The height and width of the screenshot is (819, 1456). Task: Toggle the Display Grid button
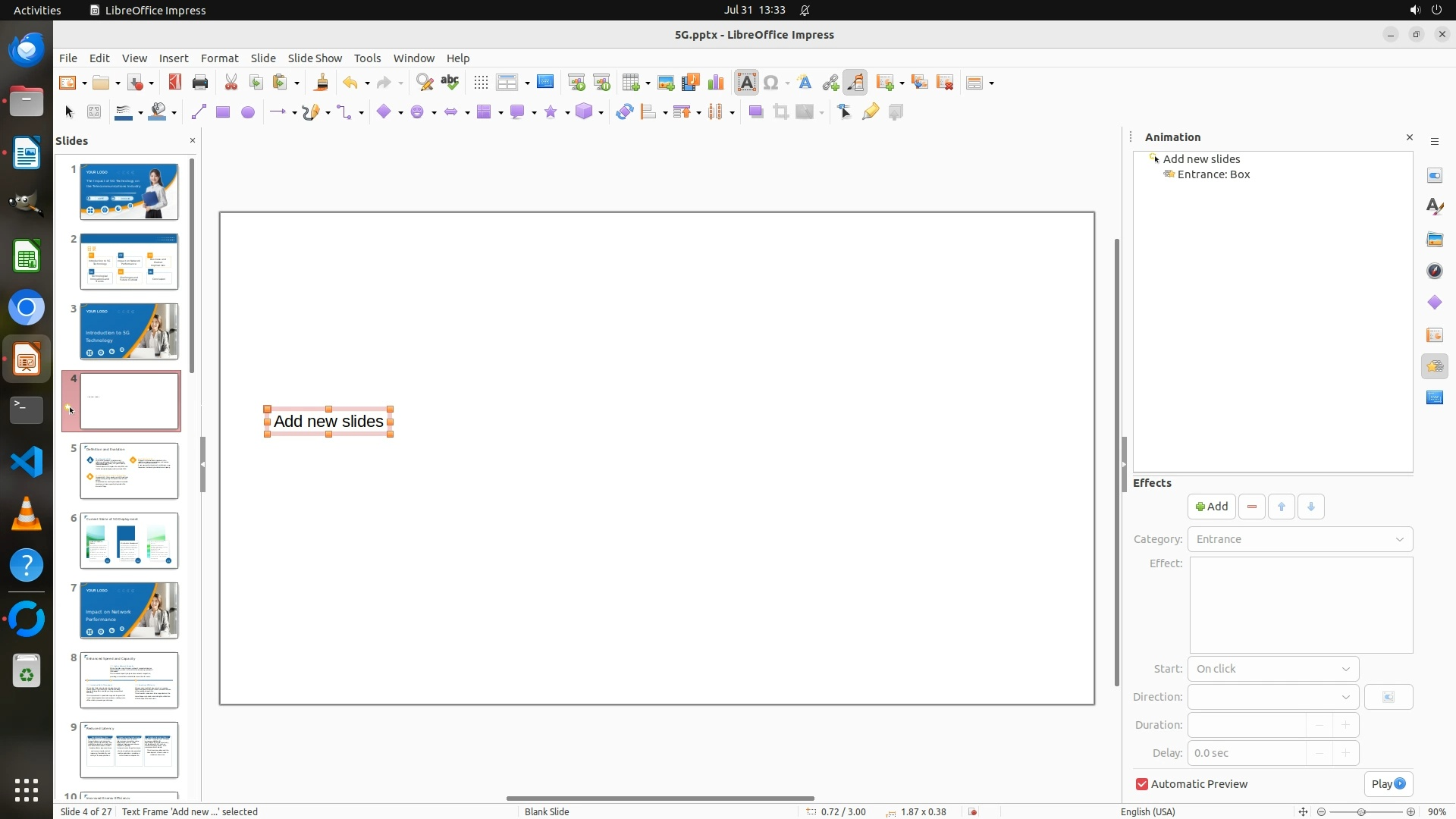pyautogui.click(x=480, y=83)
